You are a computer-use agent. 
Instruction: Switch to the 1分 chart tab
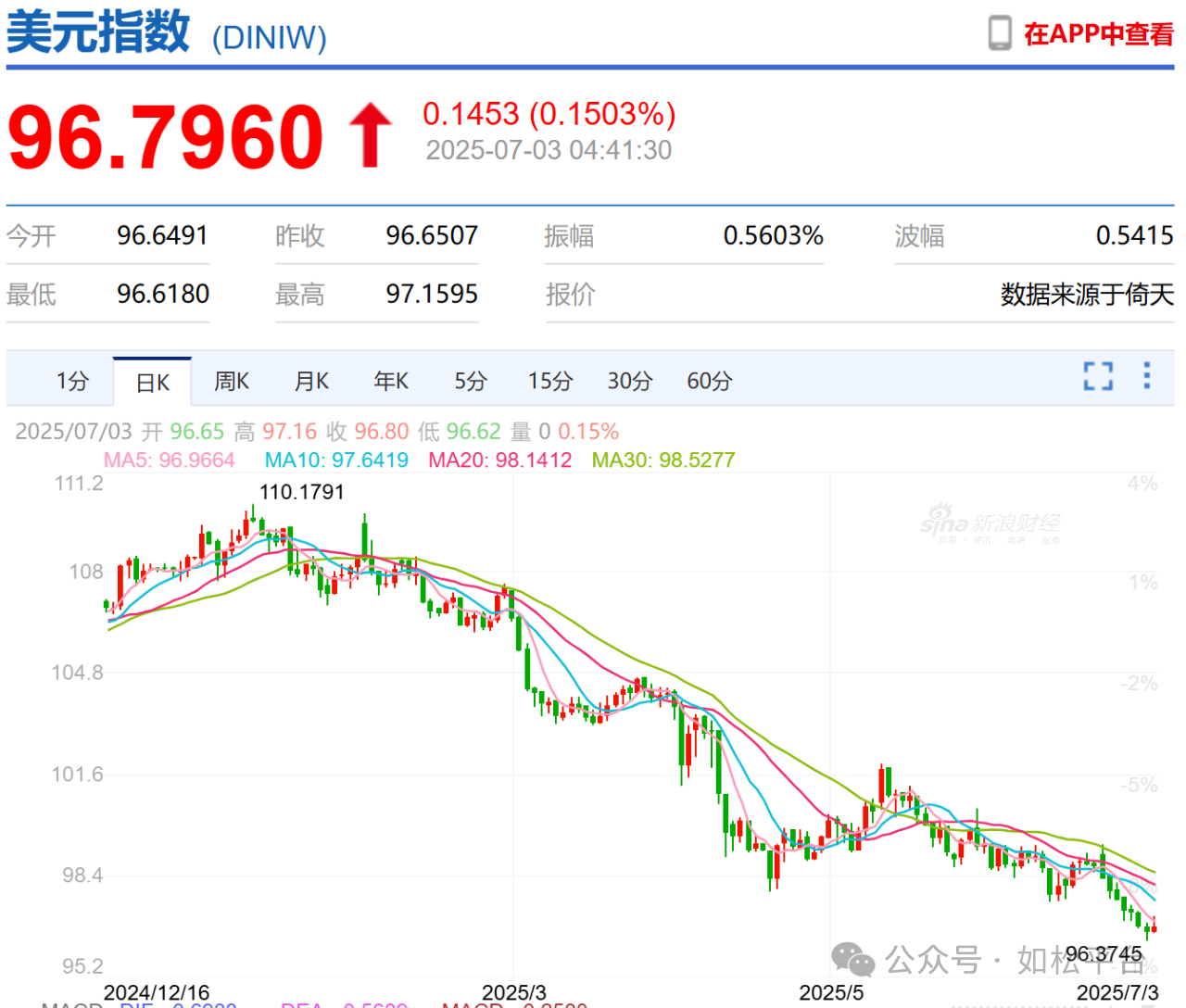pos(72,381)
